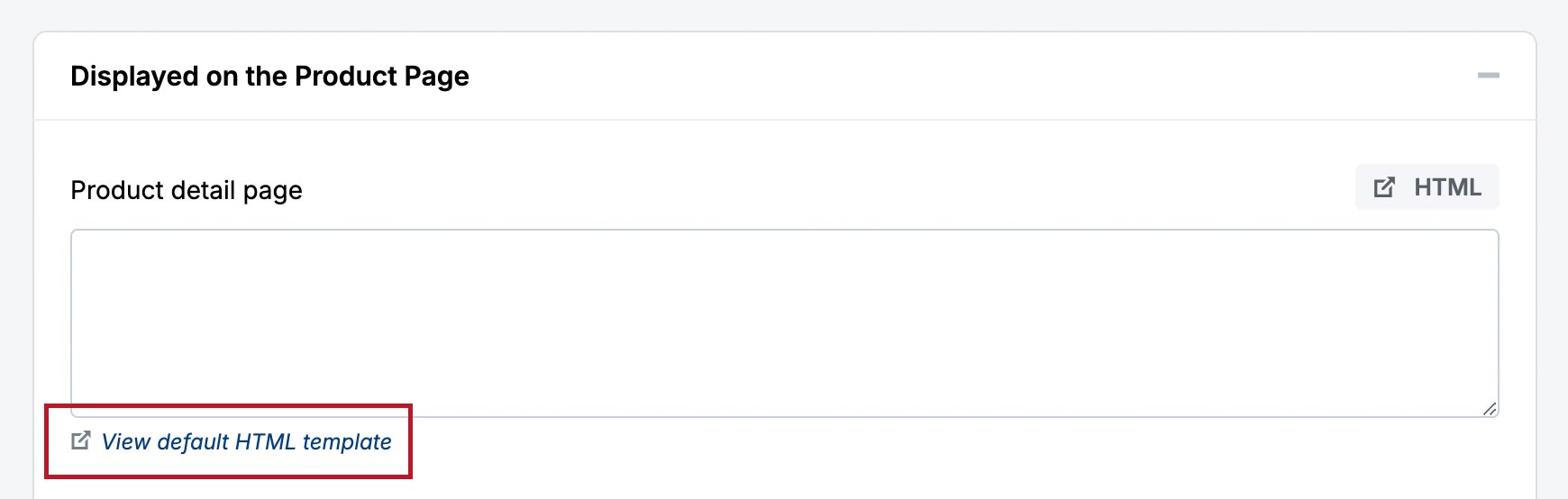Click the word View in the template link
The image size is (1568, 499).
125,442
